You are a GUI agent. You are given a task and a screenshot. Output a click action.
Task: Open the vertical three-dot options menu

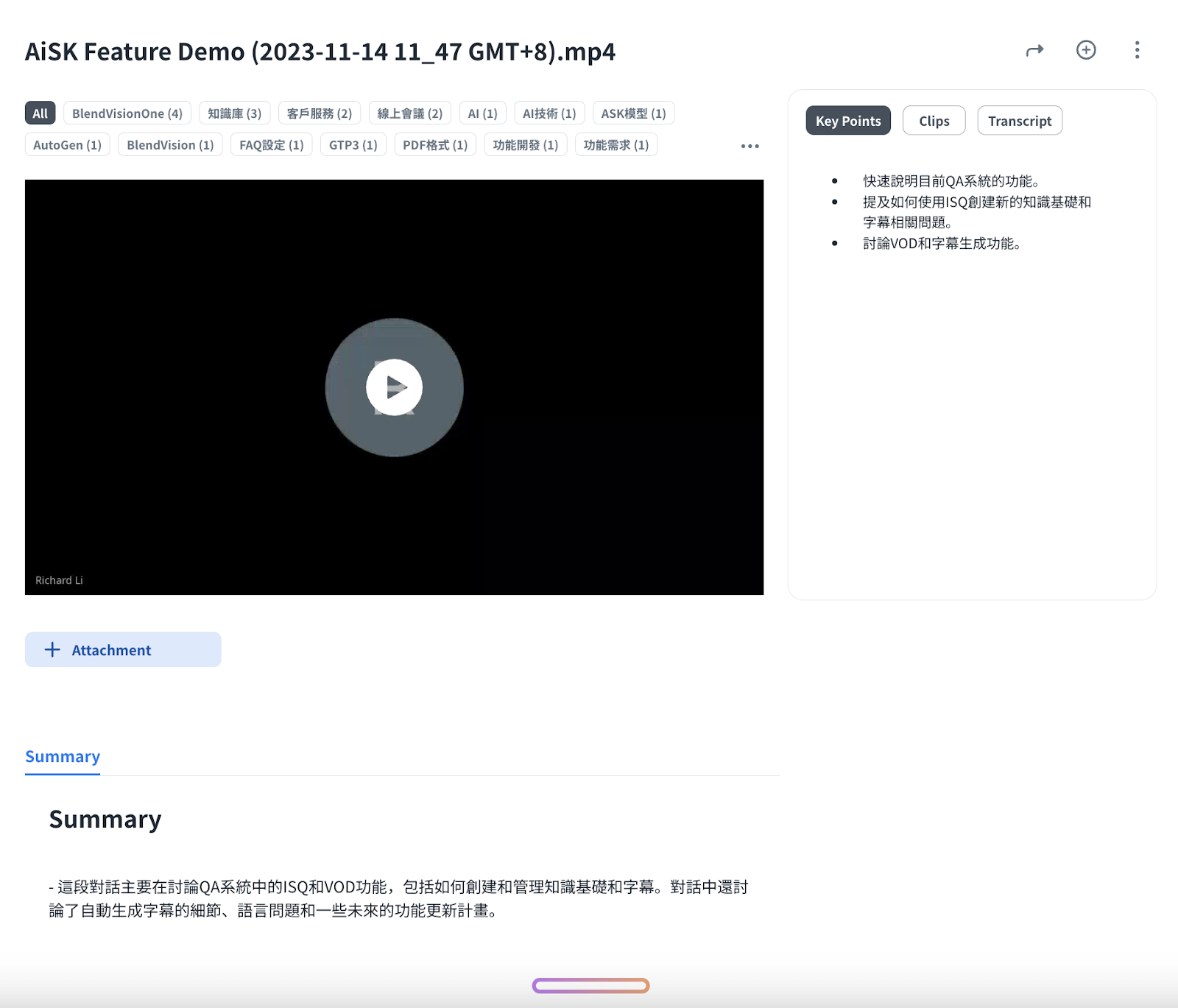point(1137,50)
